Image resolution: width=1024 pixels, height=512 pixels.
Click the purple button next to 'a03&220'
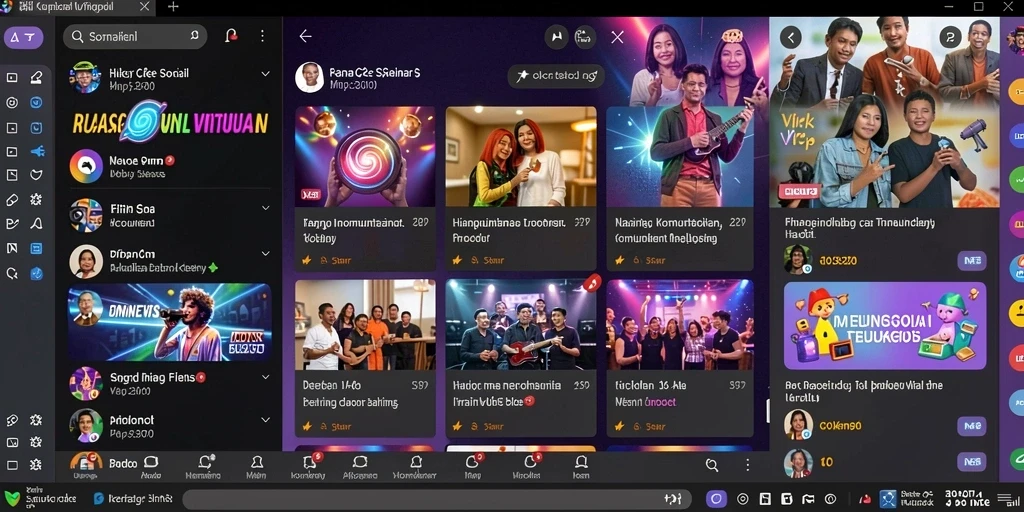coord(971,261)
